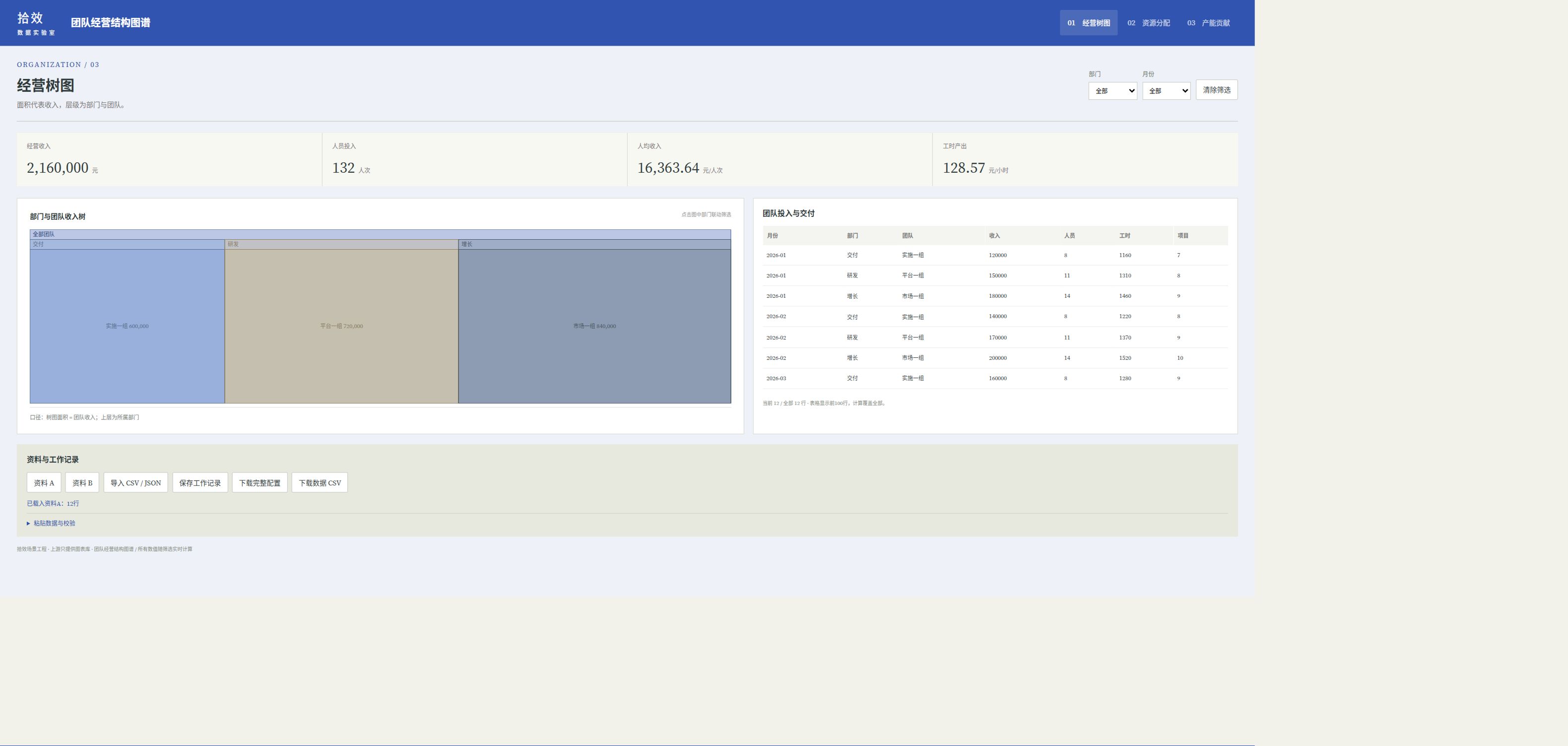Click the 清除筛选 button
Image resolution: width=1568 pixels, height=746 pixels.
[1216, 89]
